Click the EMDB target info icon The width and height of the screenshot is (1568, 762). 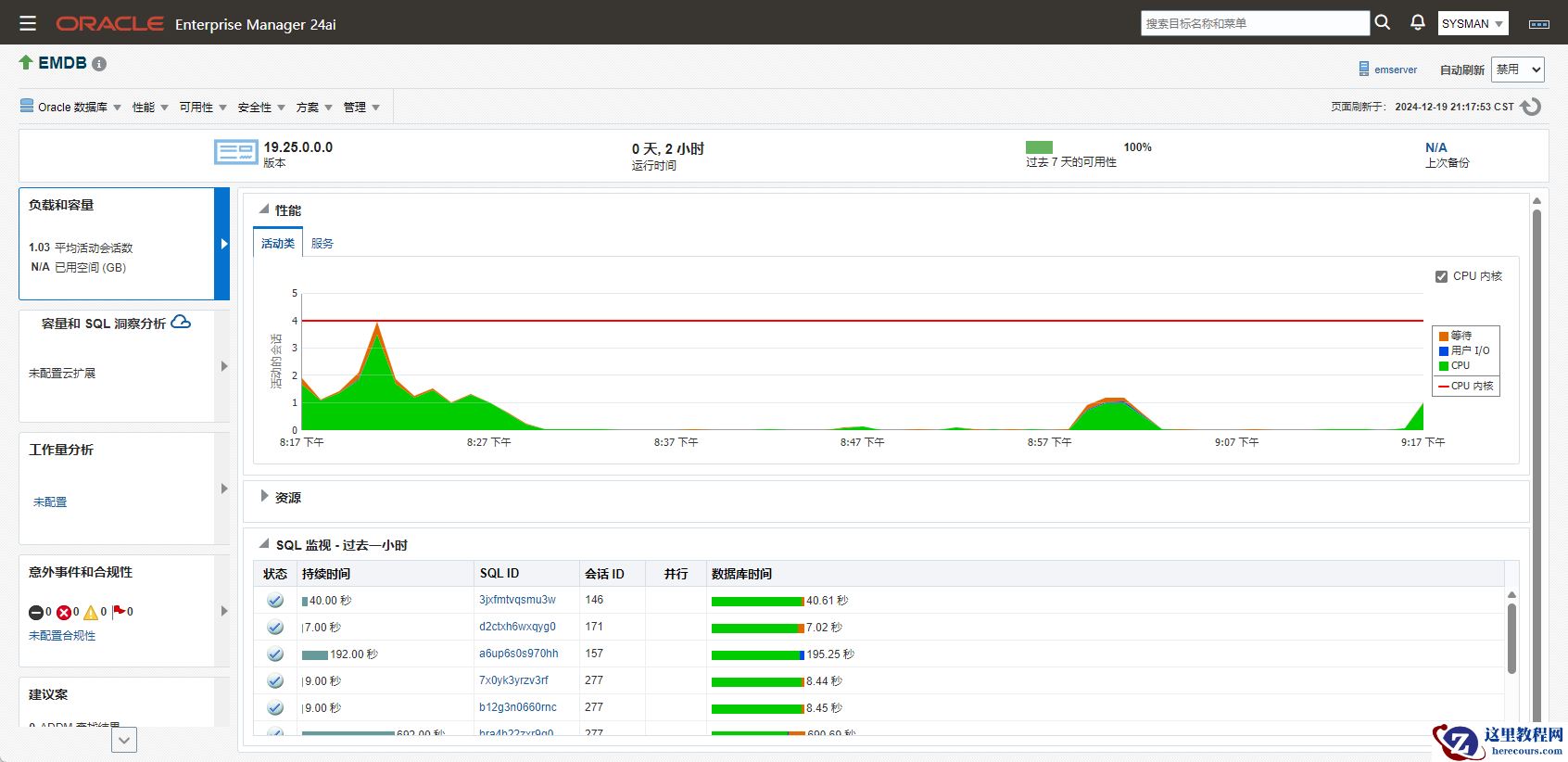99,64
